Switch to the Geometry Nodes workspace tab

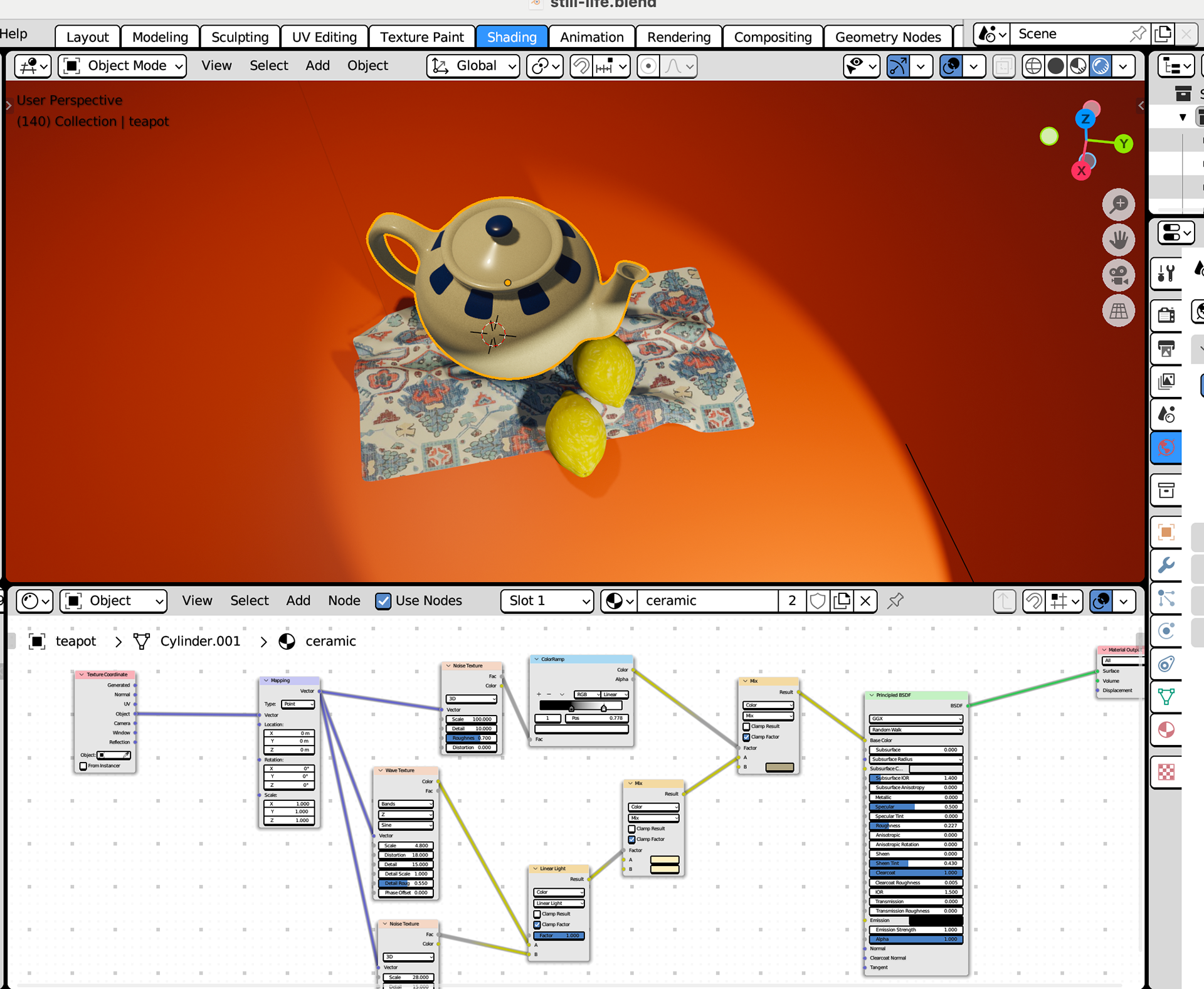[888, 37]
